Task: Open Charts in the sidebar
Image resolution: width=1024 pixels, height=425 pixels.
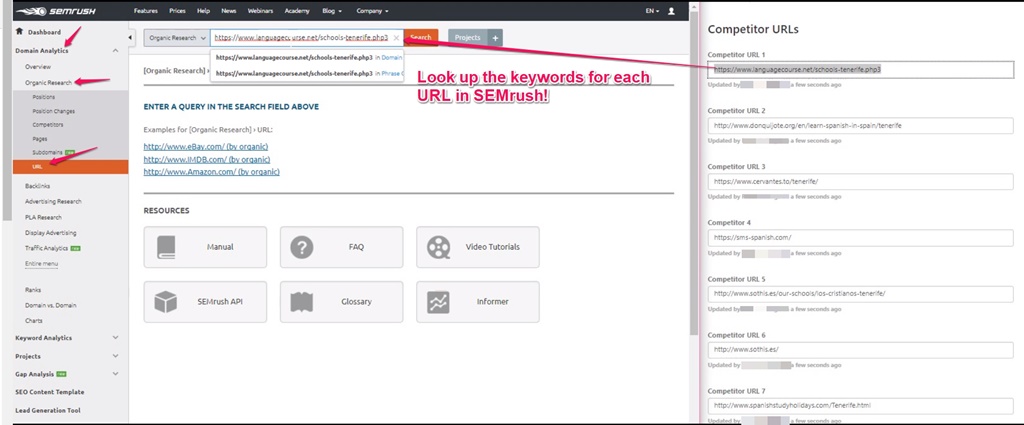Action: (34, 321)
